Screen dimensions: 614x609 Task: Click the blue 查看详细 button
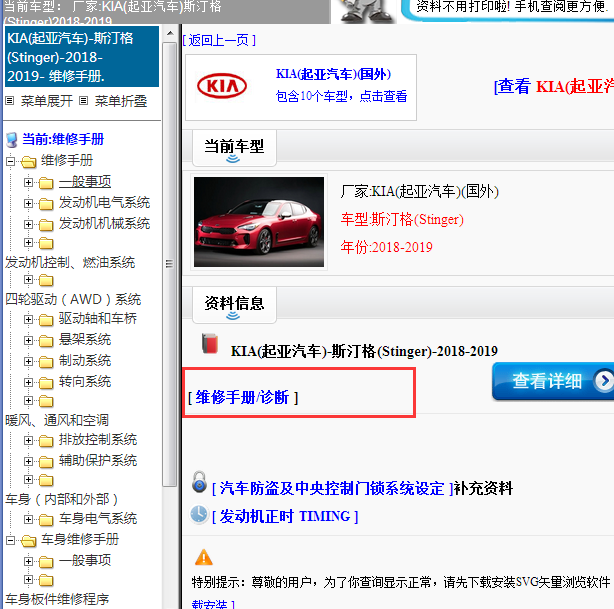[553, 381]
